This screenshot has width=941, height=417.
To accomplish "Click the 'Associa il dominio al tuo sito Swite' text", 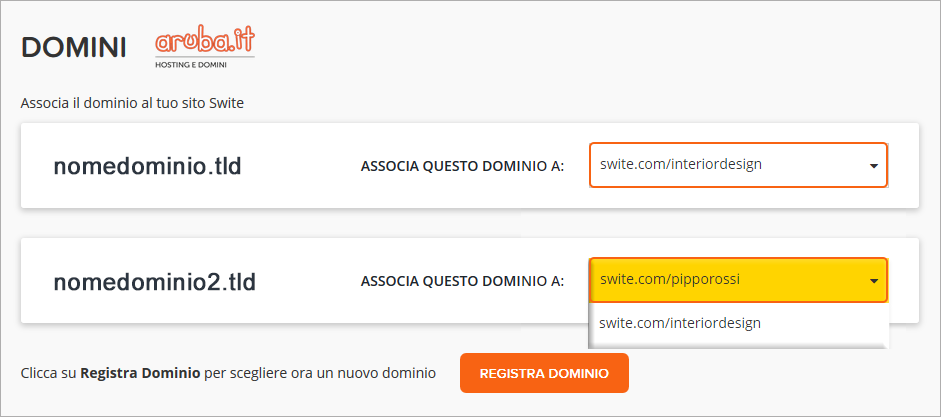I will [133, 103].
